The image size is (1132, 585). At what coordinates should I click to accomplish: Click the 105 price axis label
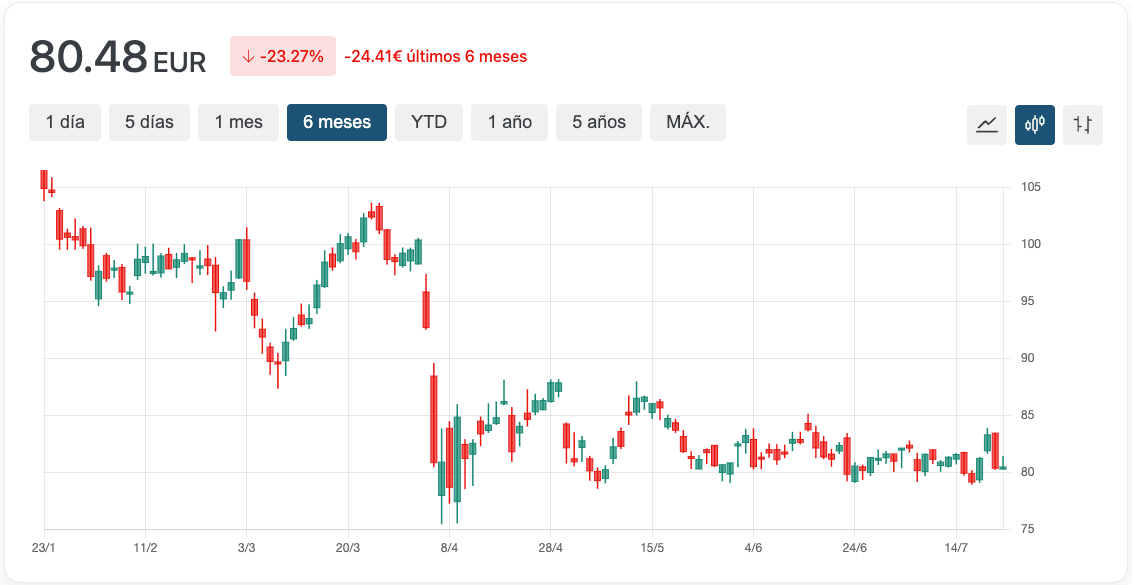tap(1031, 187)
